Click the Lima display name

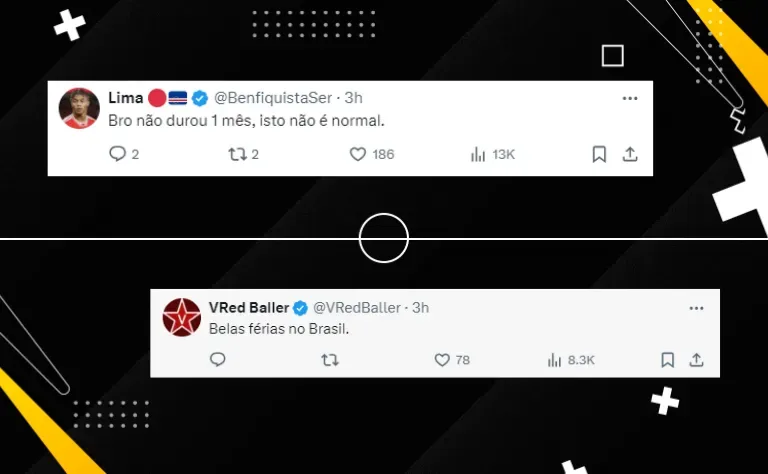point(125,98)
